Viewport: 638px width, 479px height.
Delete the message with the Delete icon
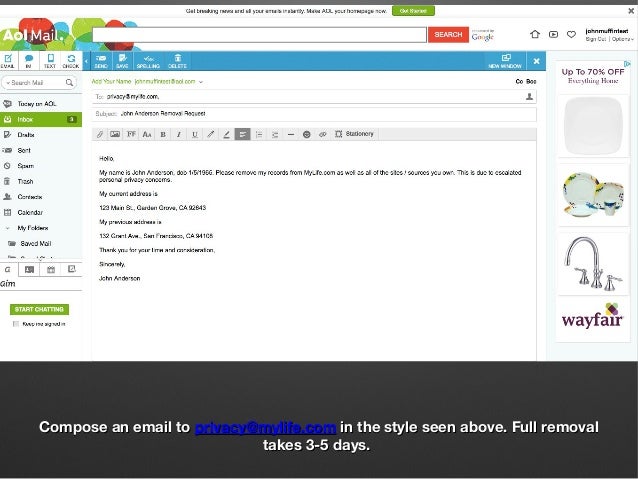click(177, 61)
